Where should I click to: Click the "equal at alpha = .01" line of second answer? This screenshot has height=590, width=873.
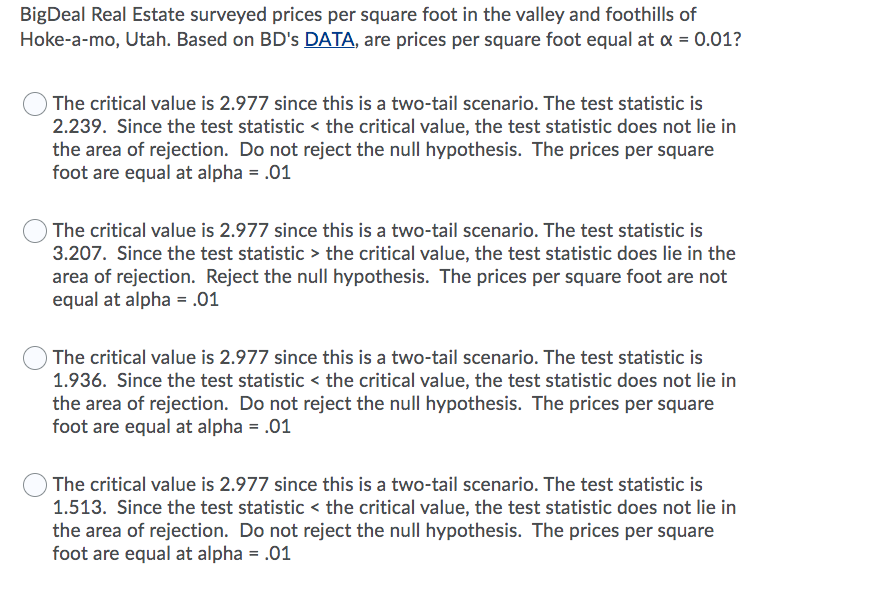135,299
